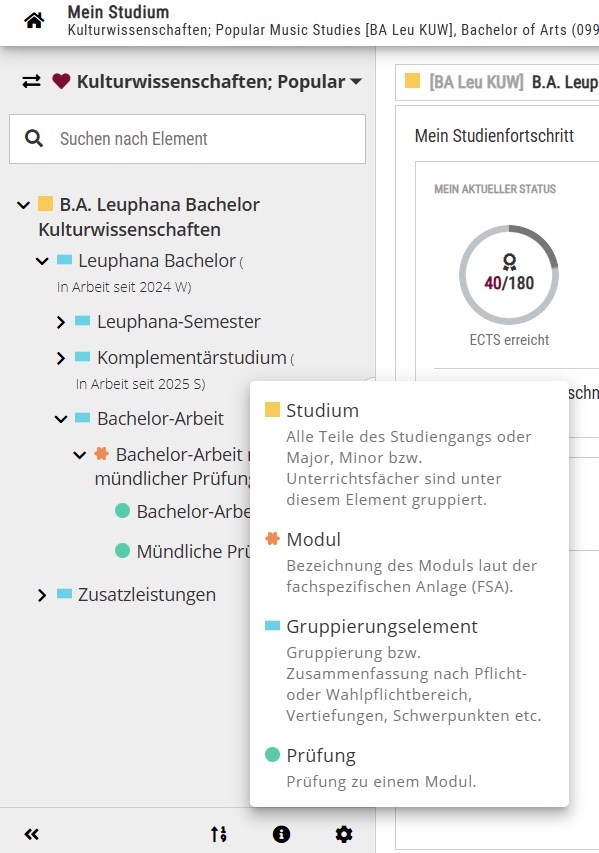
Task: Click the heart favorite icon next to Kulturwissenschaften
Action: pyautogui.click(x=60, y=83)
